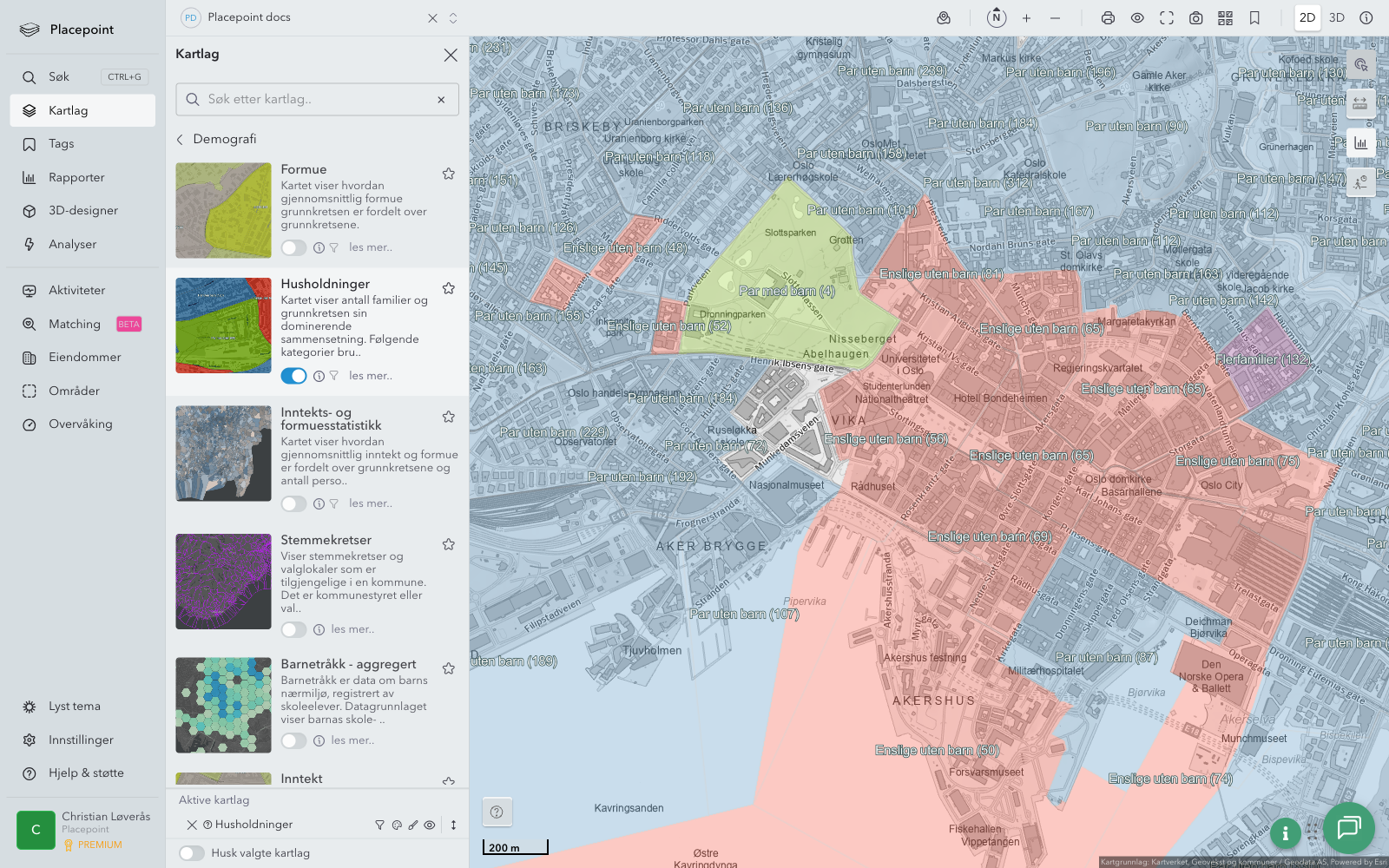Switch the map to 3D view
The image size is (1389, 868).
click(1337, 18)
